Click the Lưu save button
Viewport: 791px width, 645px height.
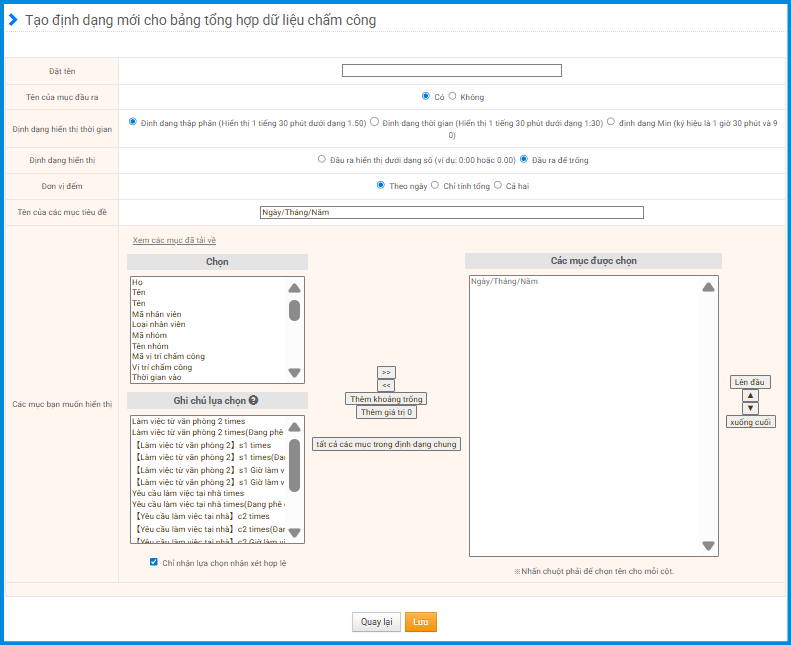pyautogui.click(x=420, y=622)
